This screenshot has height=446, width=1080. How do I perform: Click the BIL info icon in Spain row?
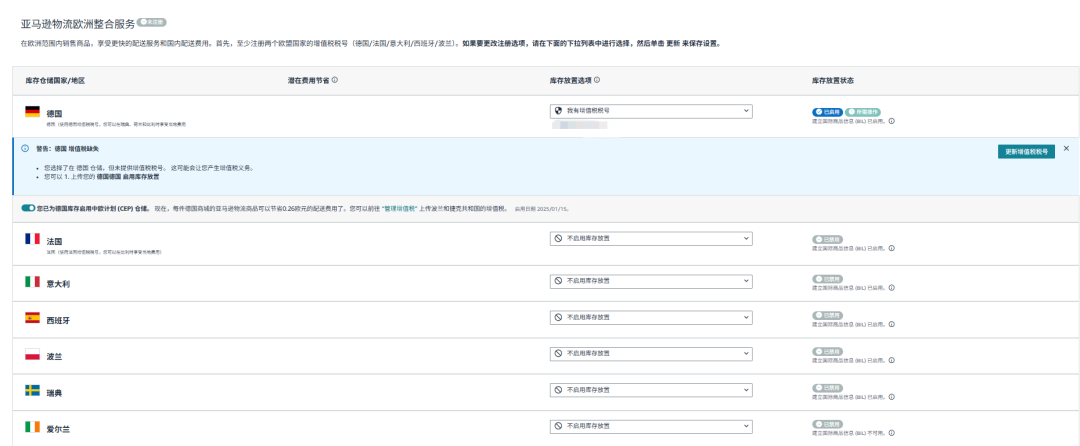[x=891, y=324]
